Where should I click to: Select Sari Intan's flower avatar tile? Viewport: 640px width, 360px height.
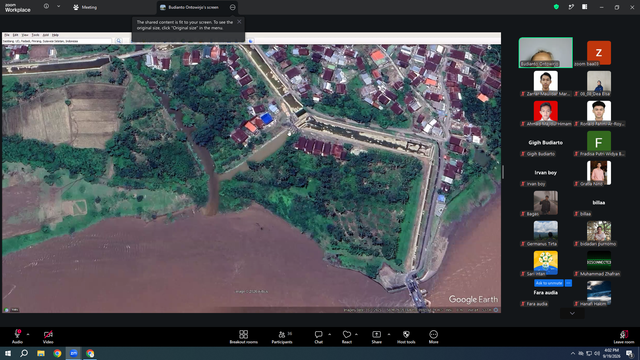coord(546,263)
